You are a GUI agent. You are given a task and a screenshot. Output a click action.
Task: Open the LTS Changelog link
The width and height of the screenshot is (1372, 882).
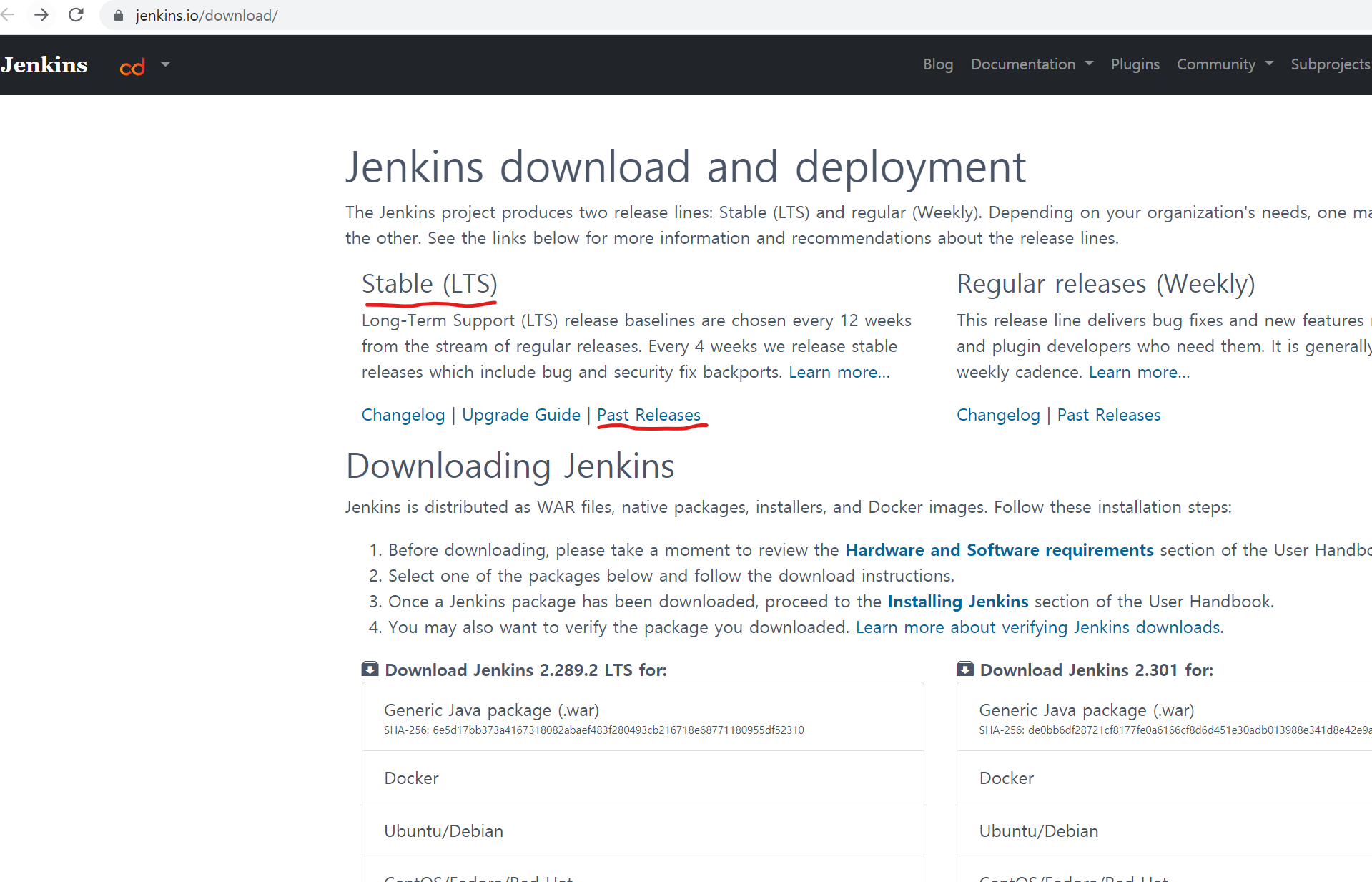coord(403,415)
